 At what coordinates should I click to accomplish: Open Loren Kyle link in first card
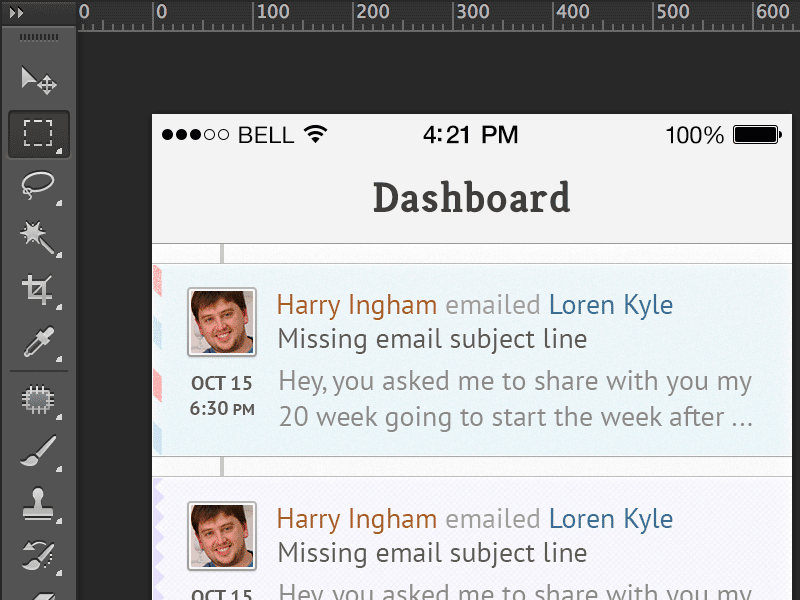click(611, 306)
